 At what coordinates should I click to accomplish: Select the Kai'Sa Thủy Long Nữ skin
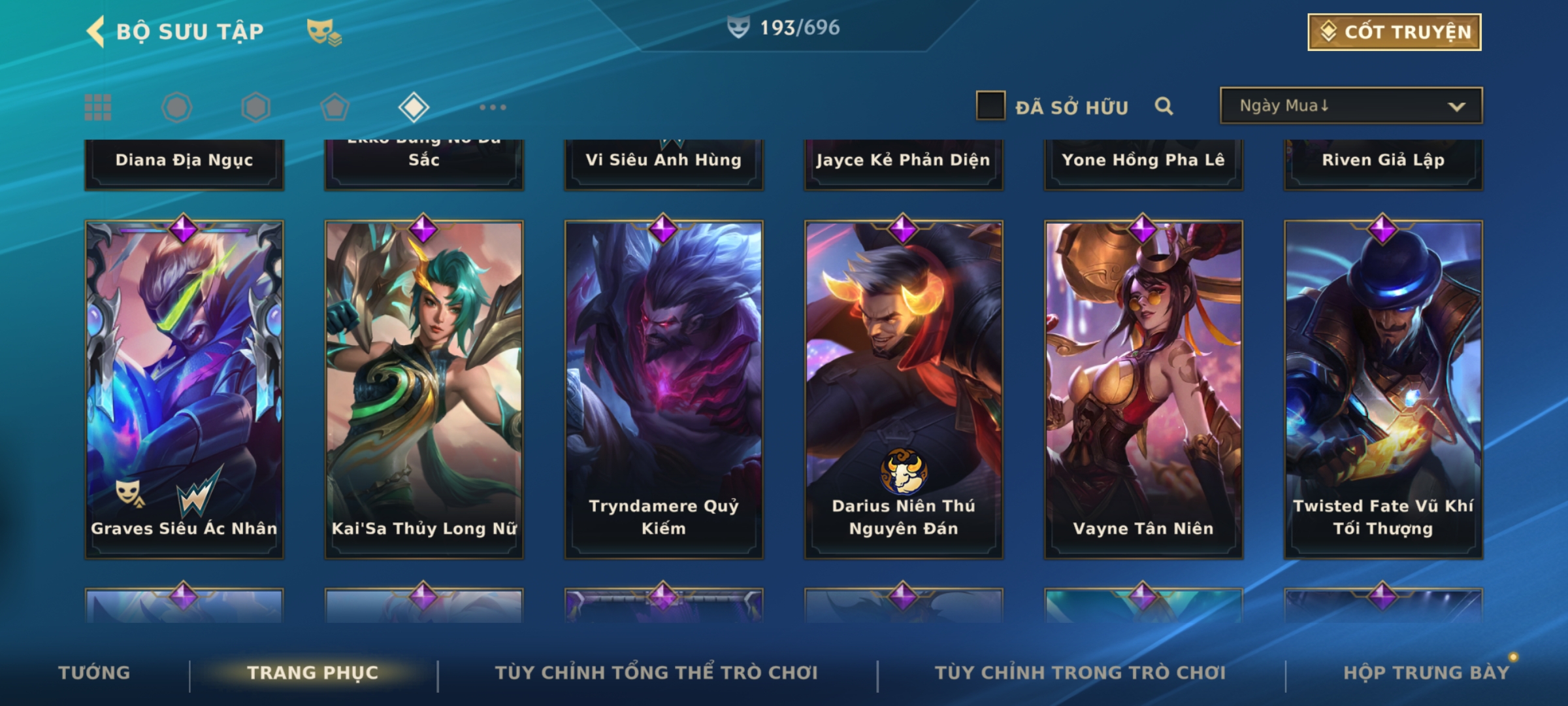[424, 390]
